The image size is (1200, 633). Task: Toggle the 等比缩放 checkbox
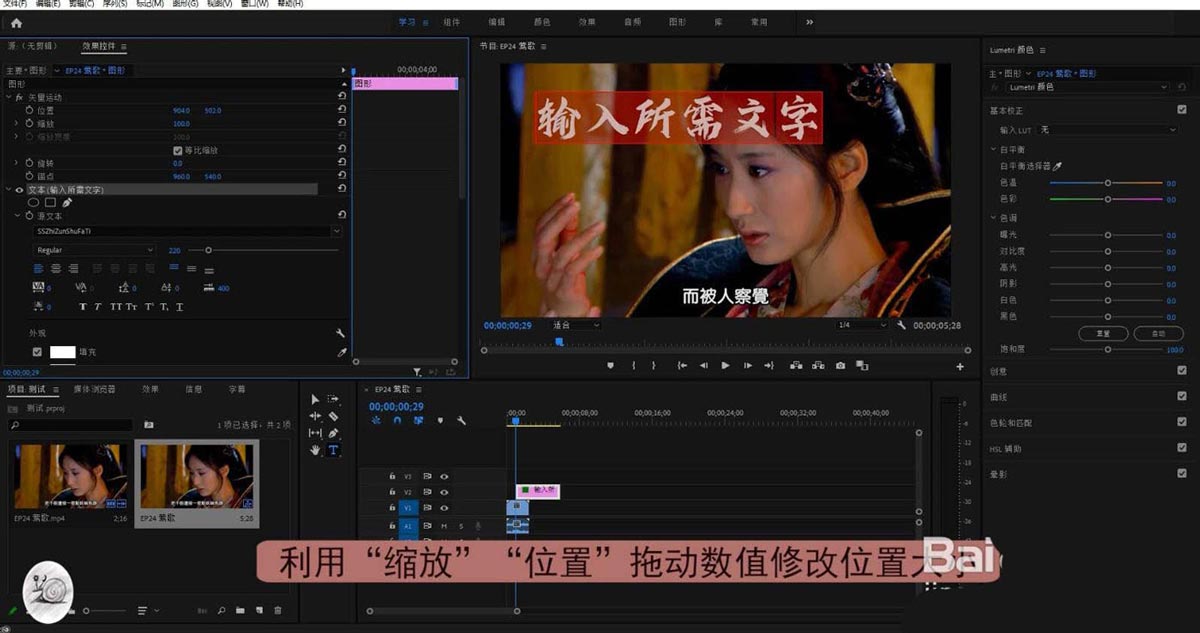pyautogui.click(x=178, y=150)
